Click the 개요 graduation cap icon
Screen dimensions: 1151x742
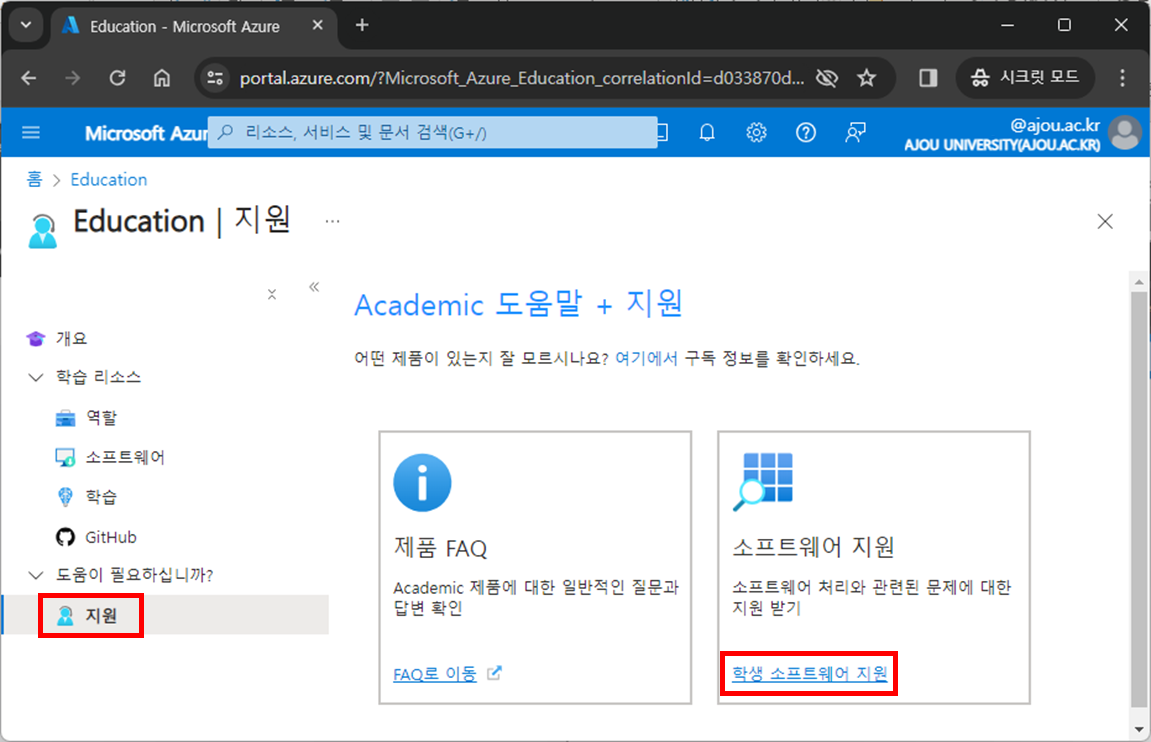(35, 338)
